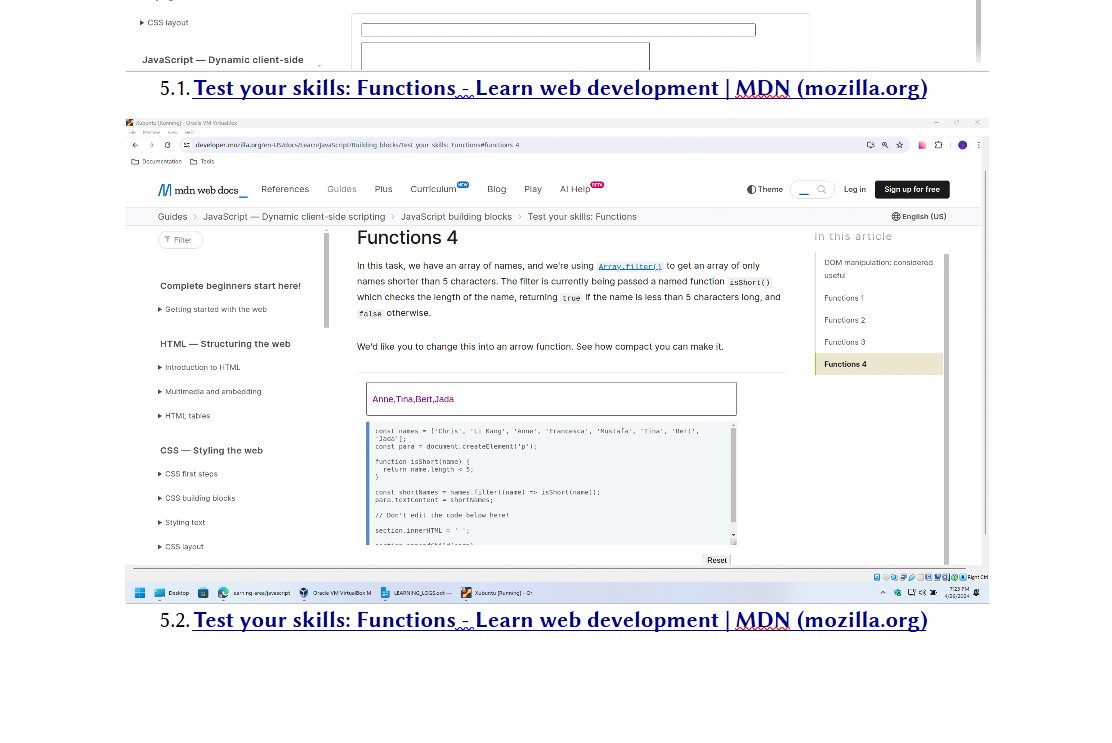This screenshot has height=743, width=1112.
Task: Expand Introduction to HTML section
Action: (x=199, y=367)
